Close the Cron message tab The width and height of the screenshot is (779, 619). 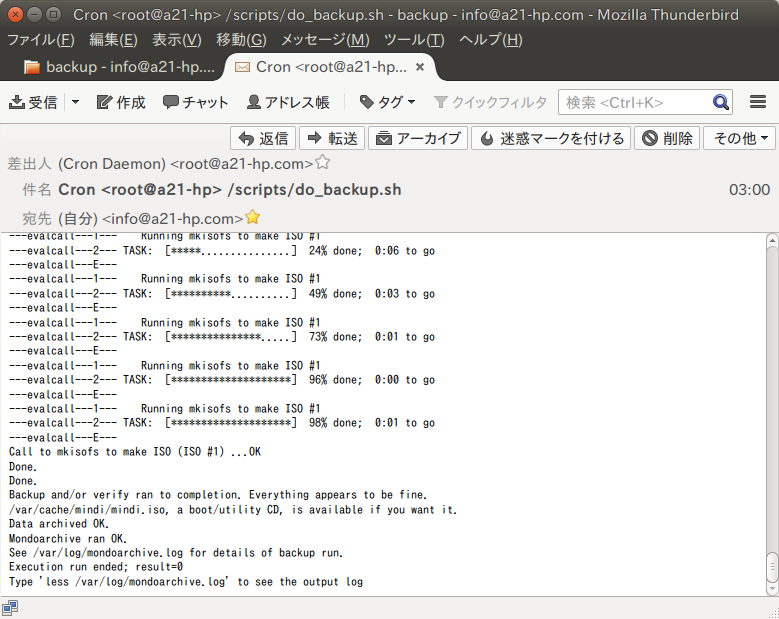(x=420, y=67)
